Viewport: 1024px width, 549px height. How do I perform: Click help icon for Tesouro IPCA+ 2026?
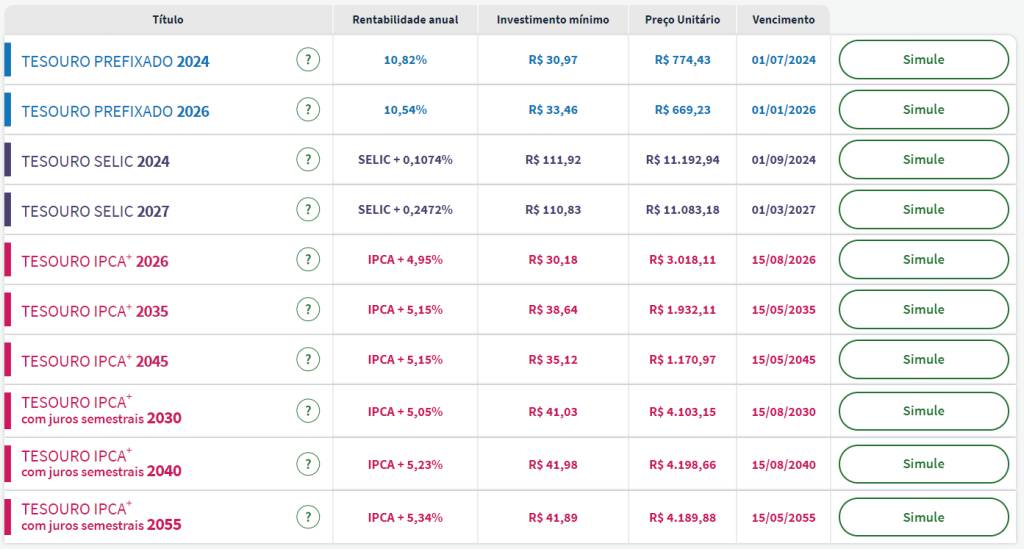(x=308, y=260)
